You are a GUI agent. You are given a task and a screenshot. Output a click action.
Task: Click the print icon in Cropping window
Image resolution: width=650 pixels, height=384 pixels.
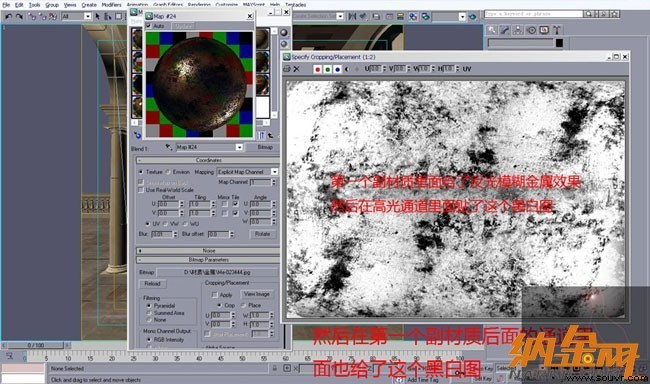[x=287, y=69]
